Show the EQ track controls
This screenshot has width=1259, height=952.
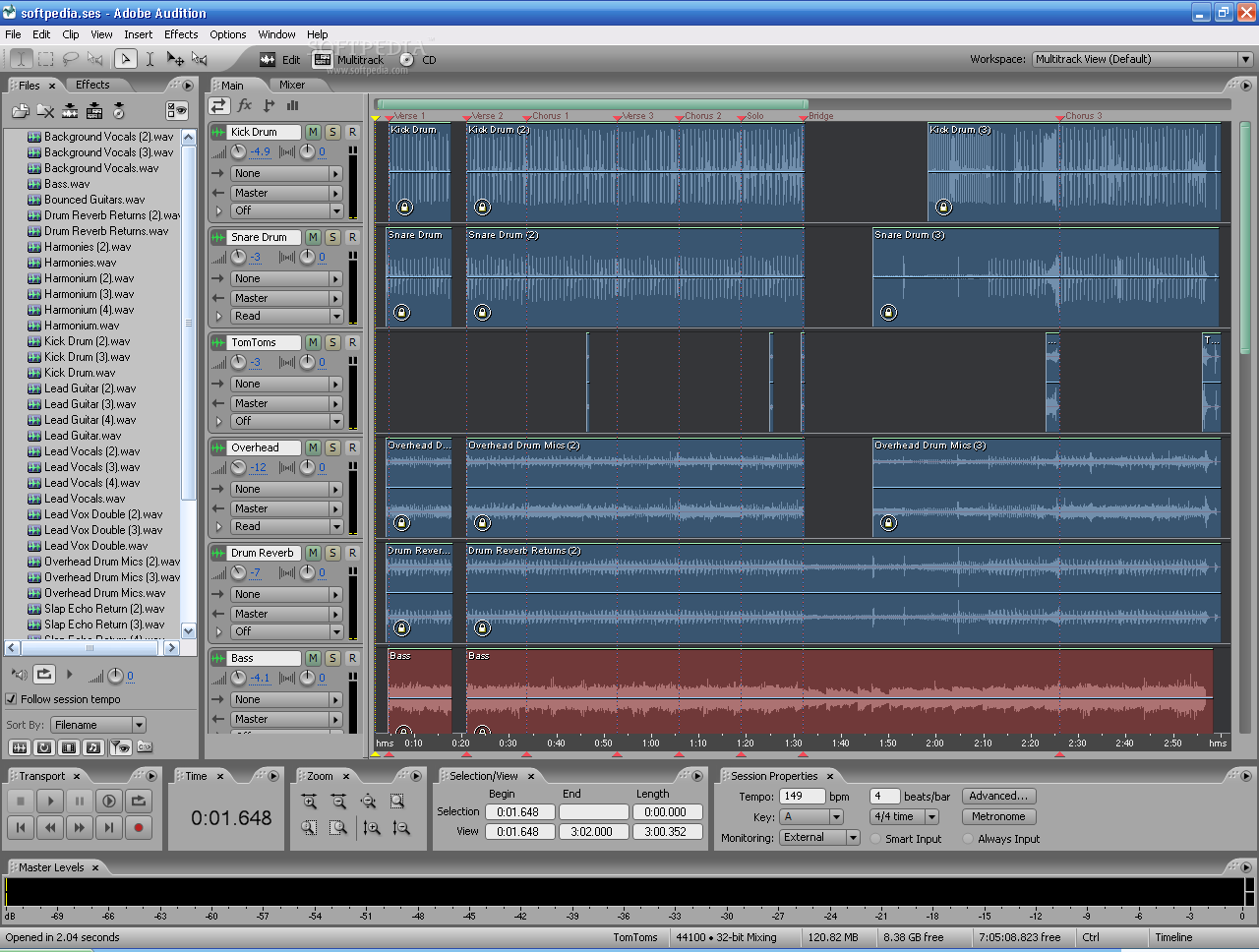coord(292,105)
